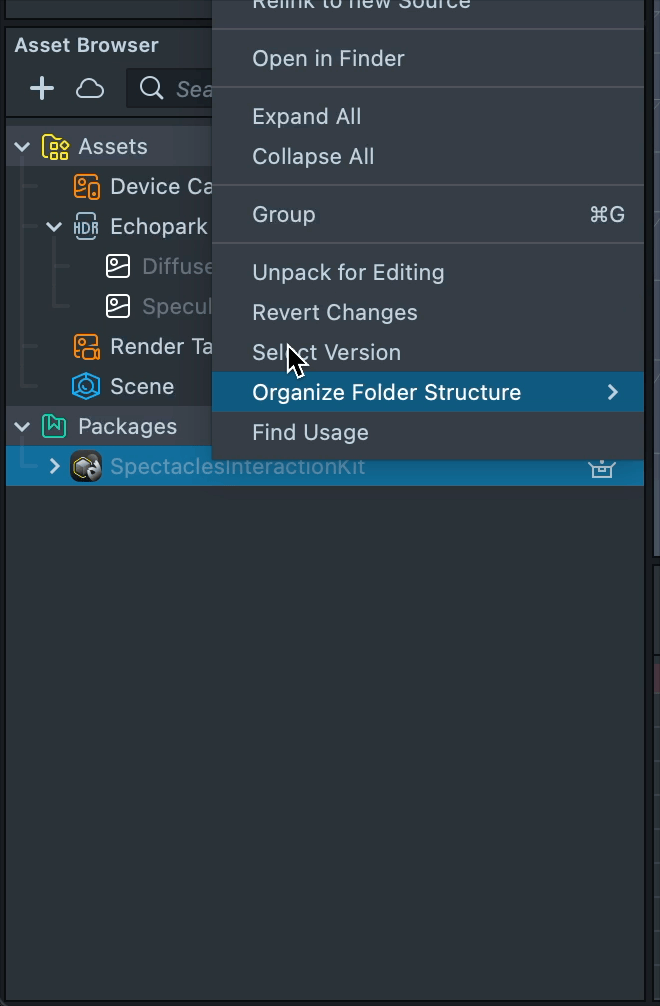Click the Echopark HDR icon

87,227
